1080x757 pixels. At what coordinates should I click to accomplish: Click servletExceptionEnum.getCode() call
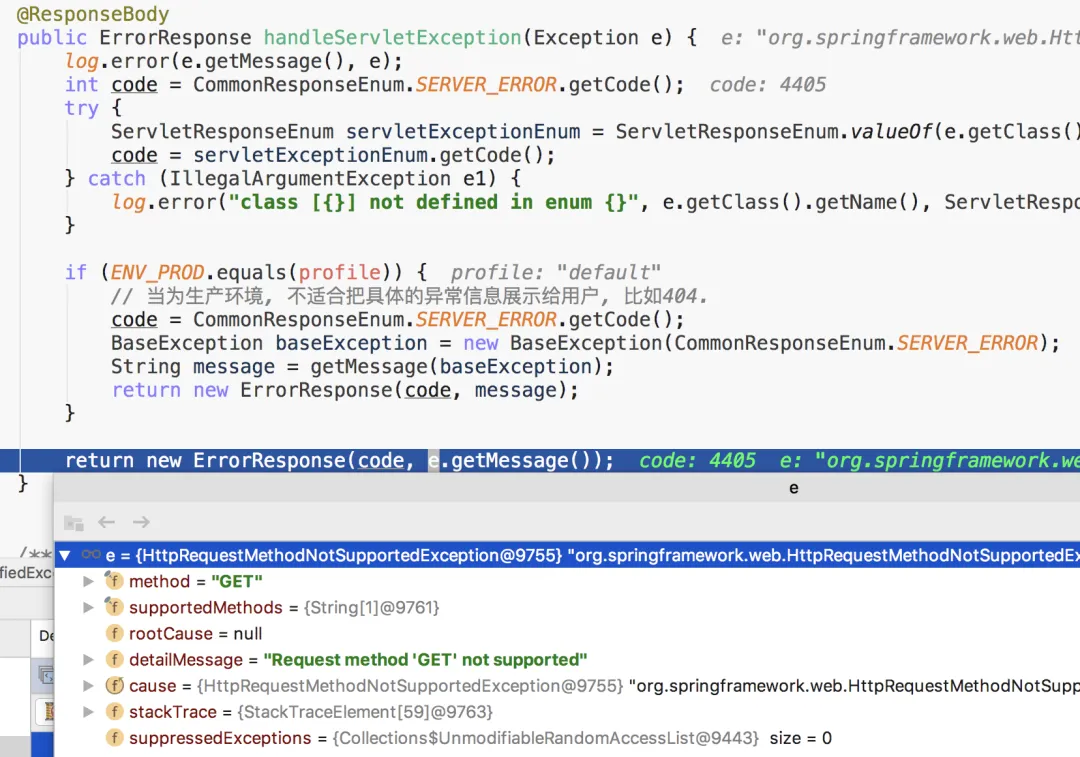click(x=374, y=155)
